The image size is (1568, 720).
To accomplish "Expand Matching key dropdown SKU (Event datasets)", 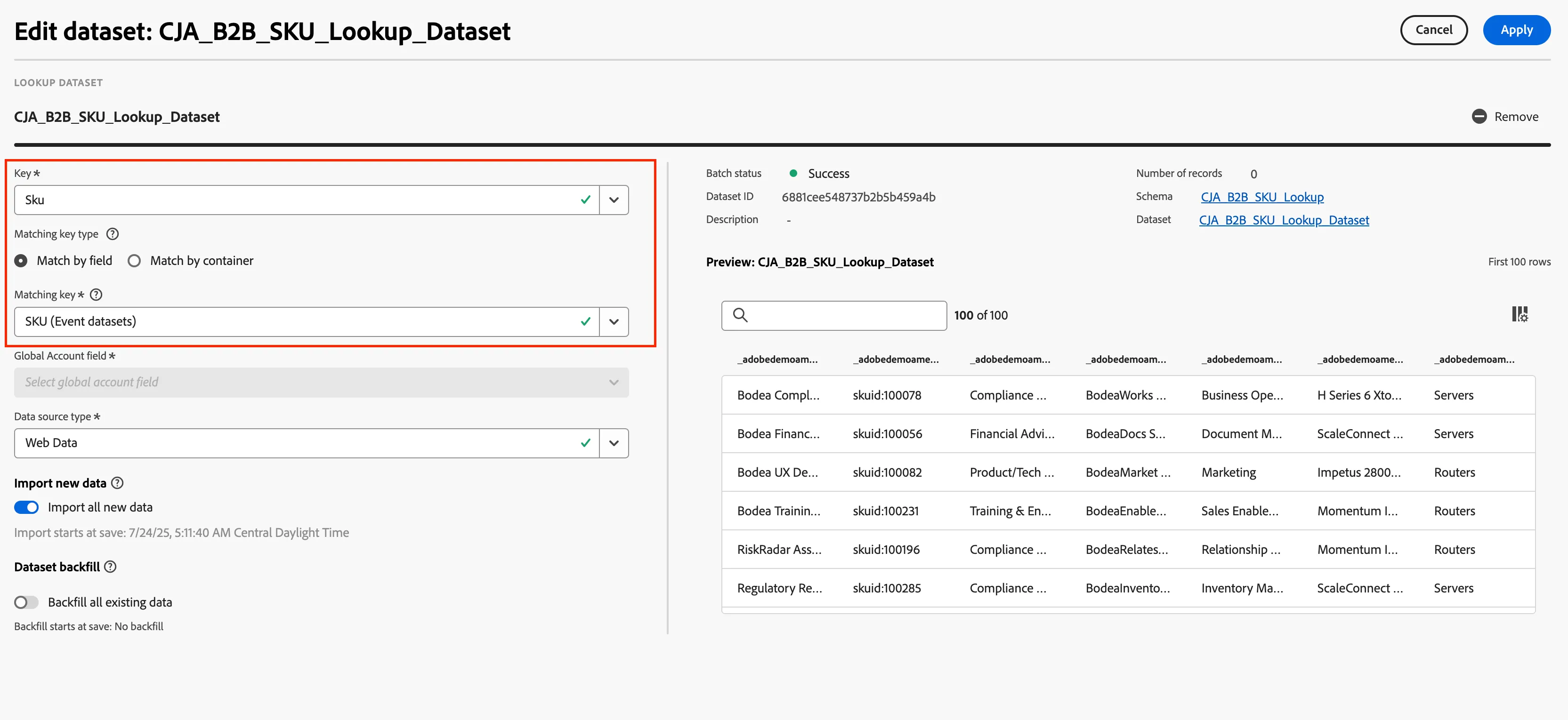I will (x=614, y=322).
